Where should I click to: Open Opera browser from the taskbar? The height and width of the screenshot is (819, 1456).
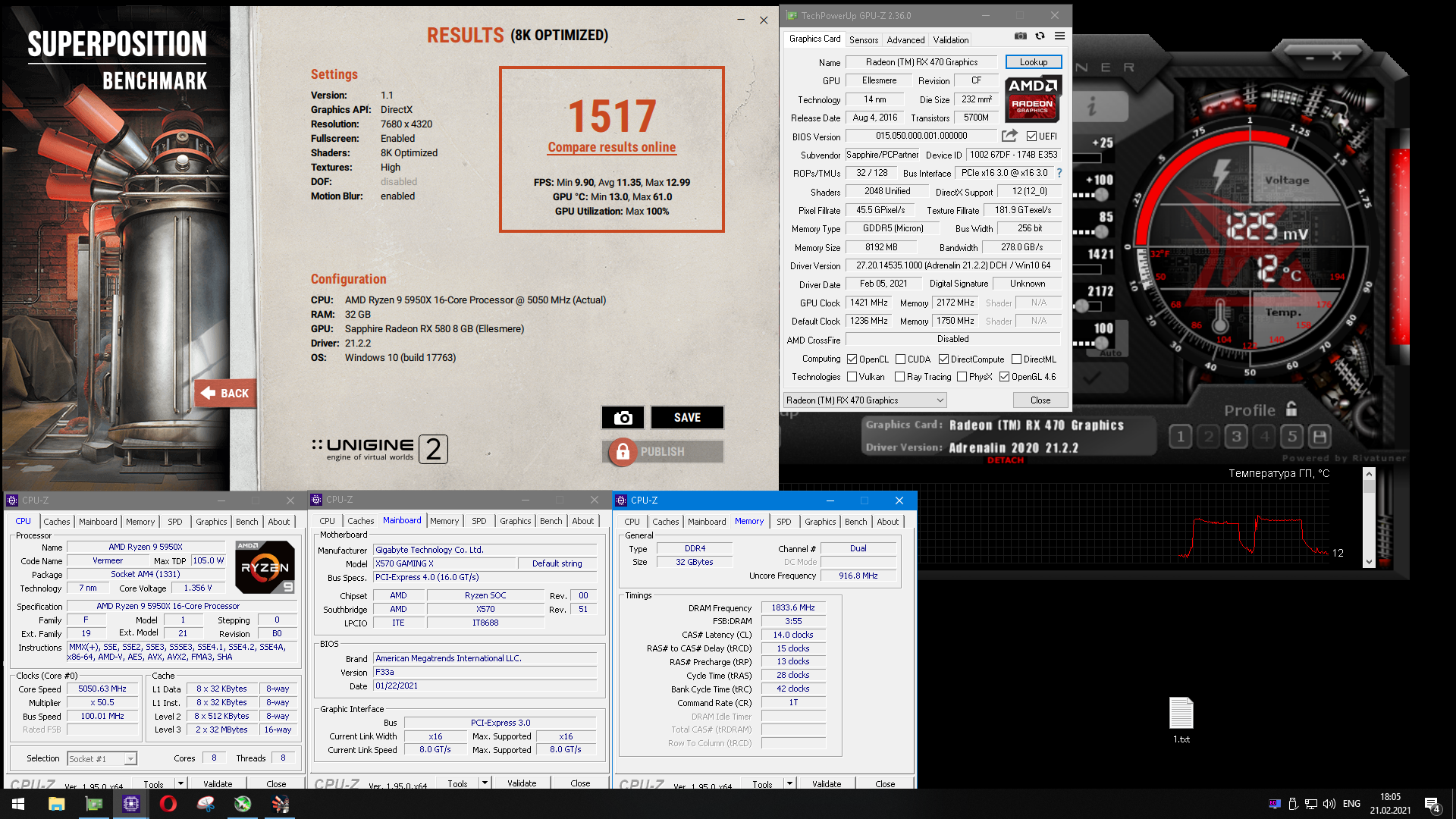(168, 804)
